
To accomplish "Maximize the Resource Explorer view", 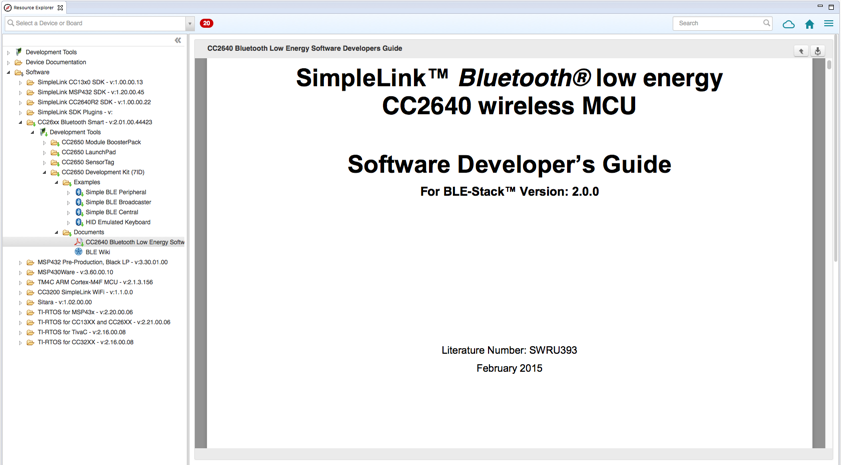I will click(x=831, y=6).
